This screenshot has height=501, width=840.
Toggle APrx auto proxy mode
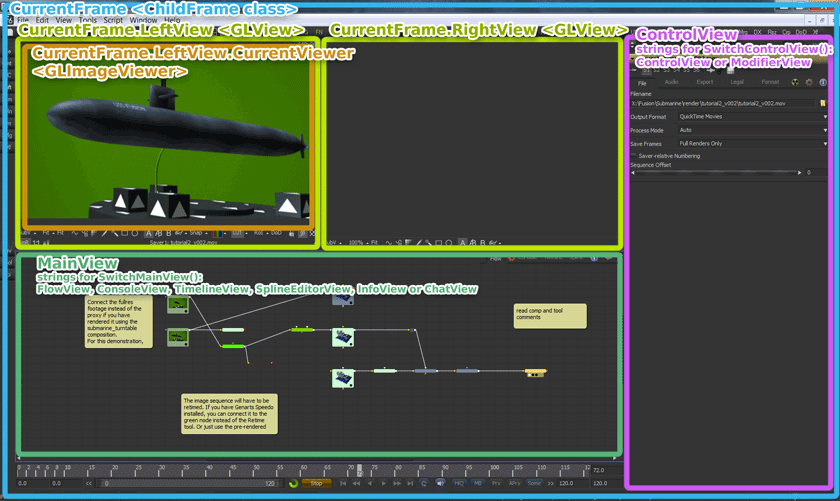point(514,483)
